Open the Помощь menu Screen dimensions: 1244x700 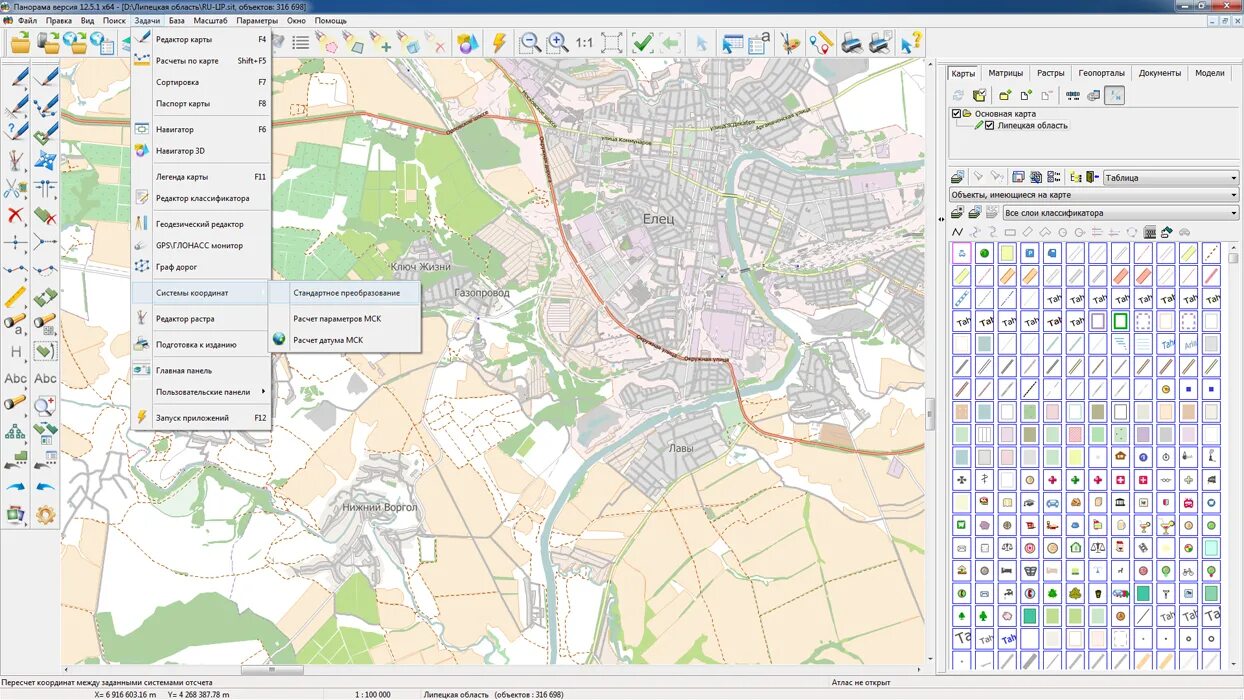(331, 20)
